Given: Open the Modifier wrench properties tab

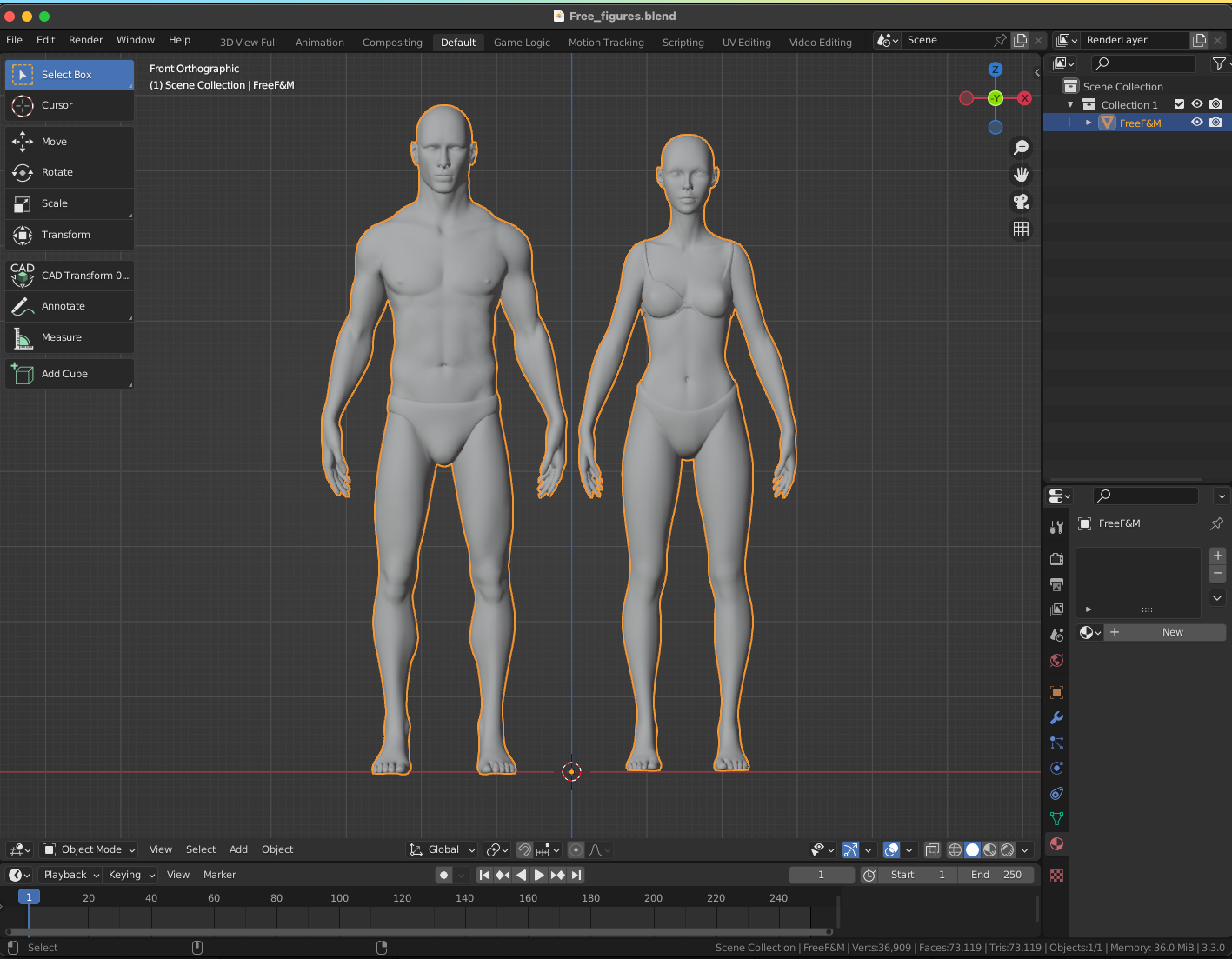Looking at the screenshot, I should click(x=1056, y=718).
